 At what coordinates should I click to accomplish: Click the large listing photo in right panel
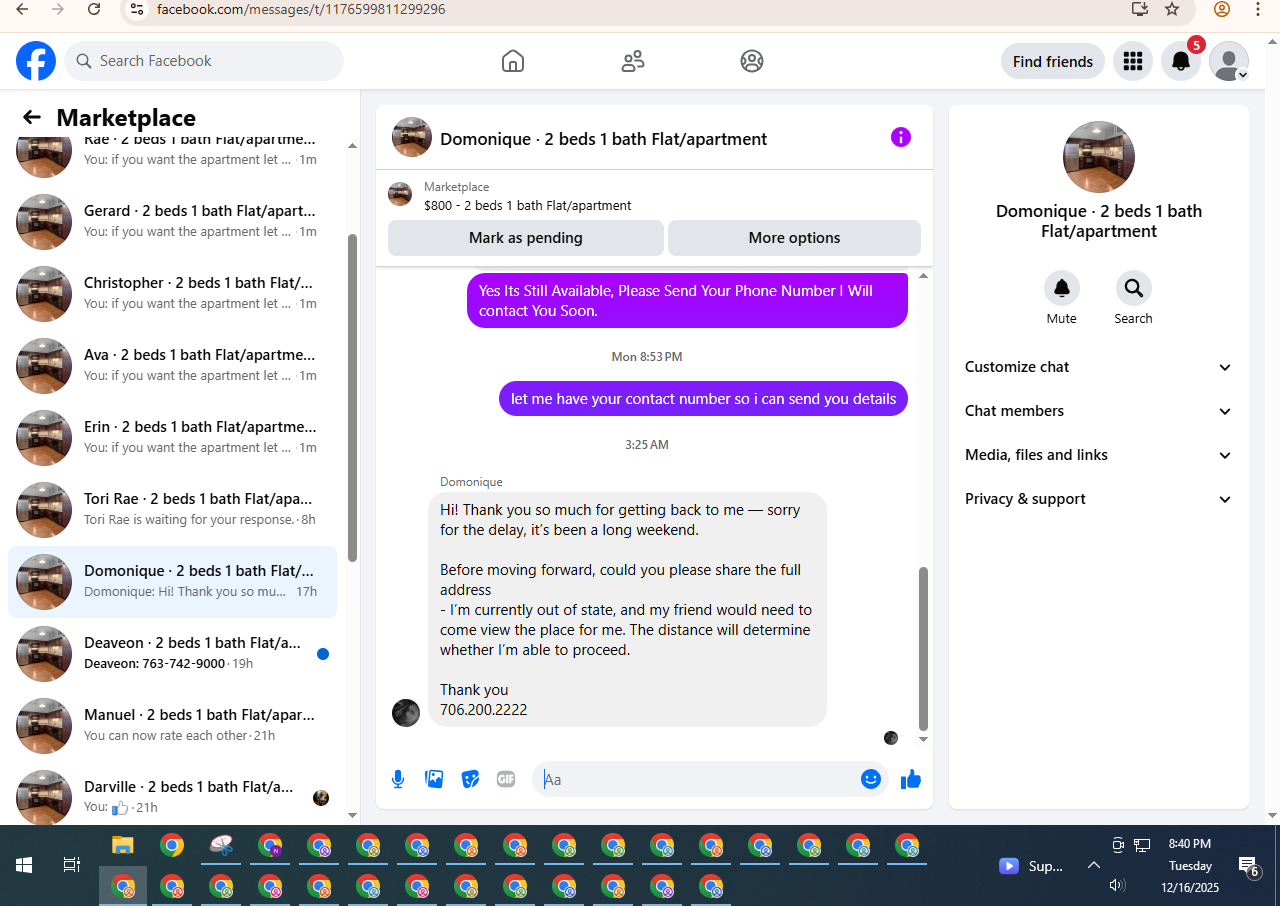(1099, 157)
